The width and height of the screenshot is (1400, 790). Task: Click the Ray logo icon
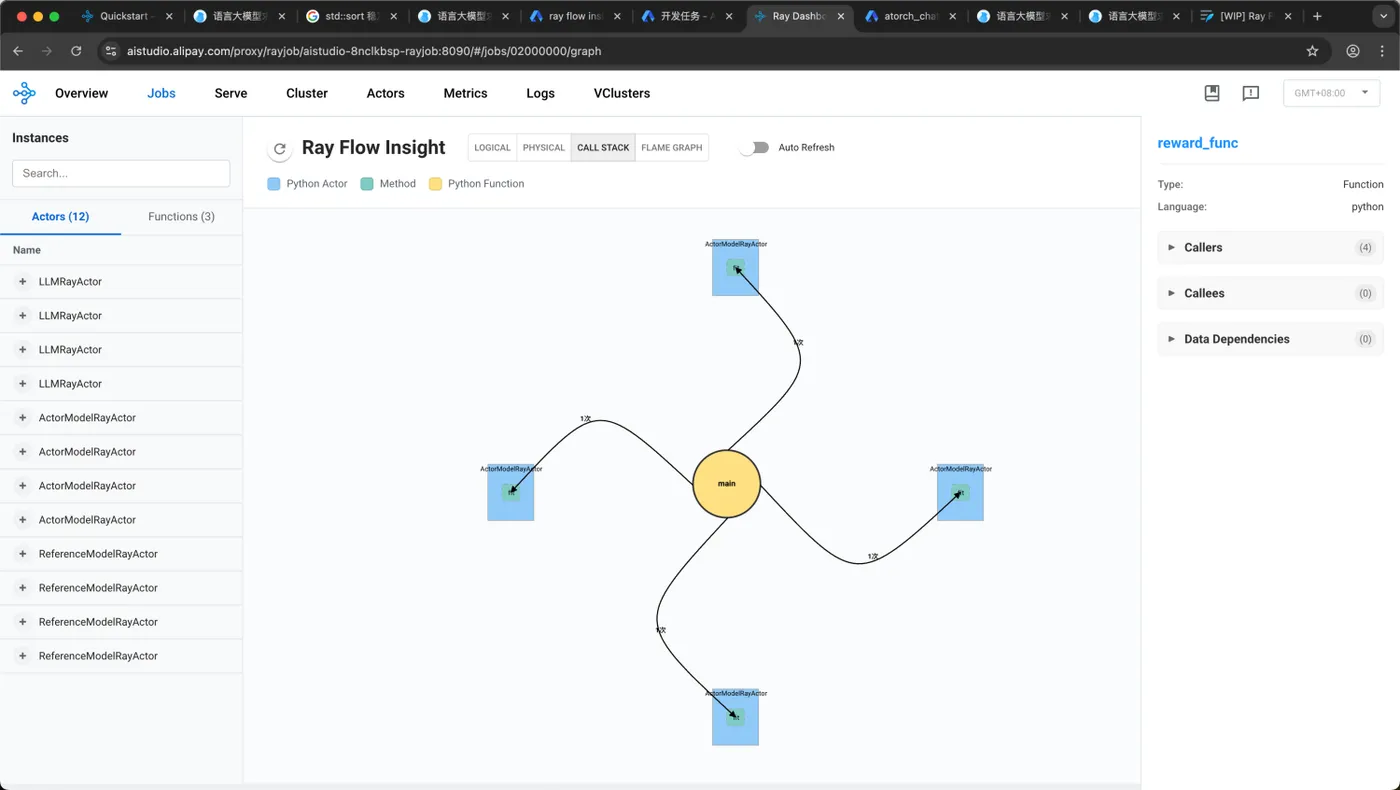tap(24, 93)
